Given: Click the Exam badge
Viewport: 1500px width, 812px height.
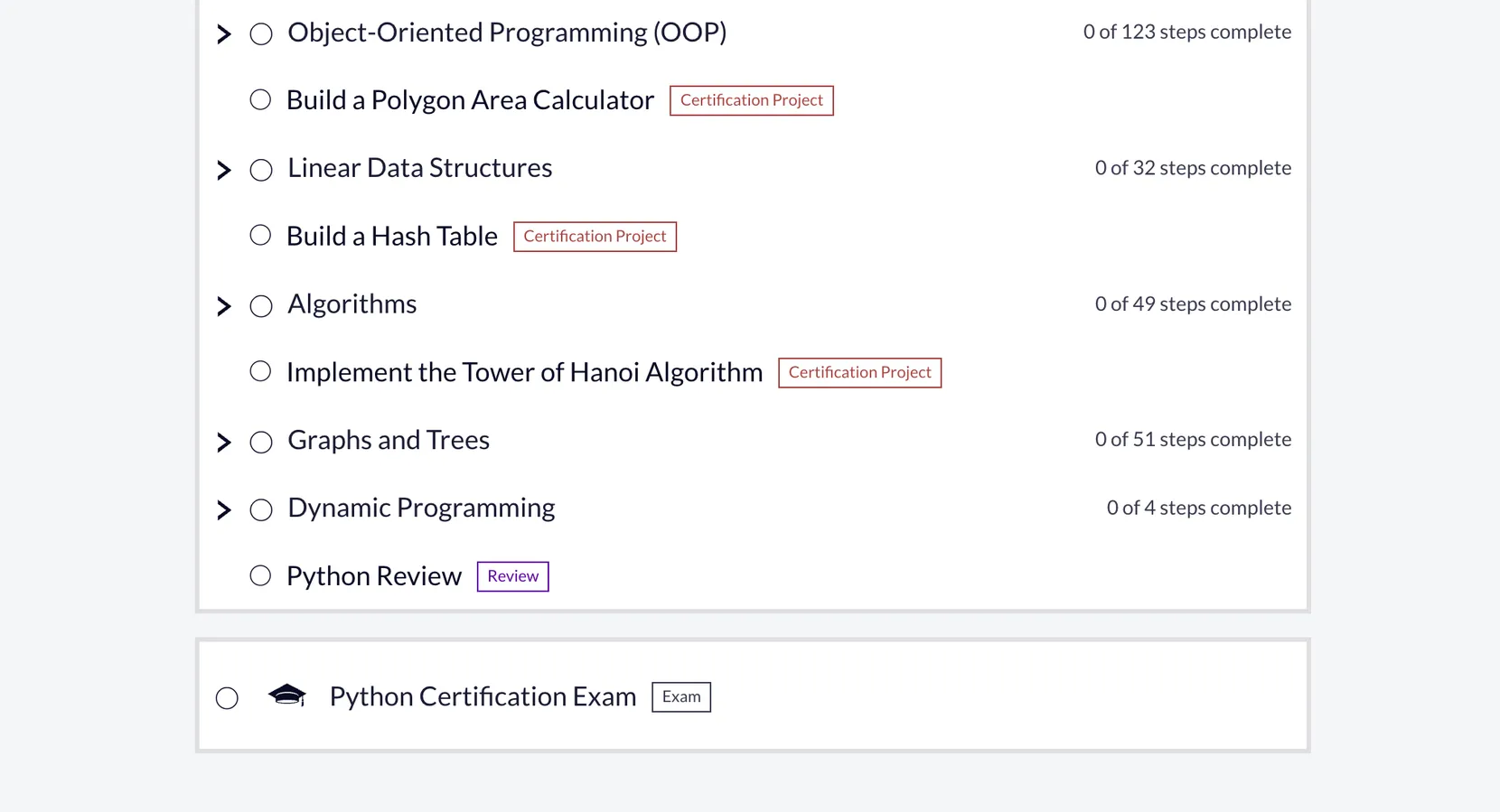Looking at the screenshot, I should (x=681, y=697).
